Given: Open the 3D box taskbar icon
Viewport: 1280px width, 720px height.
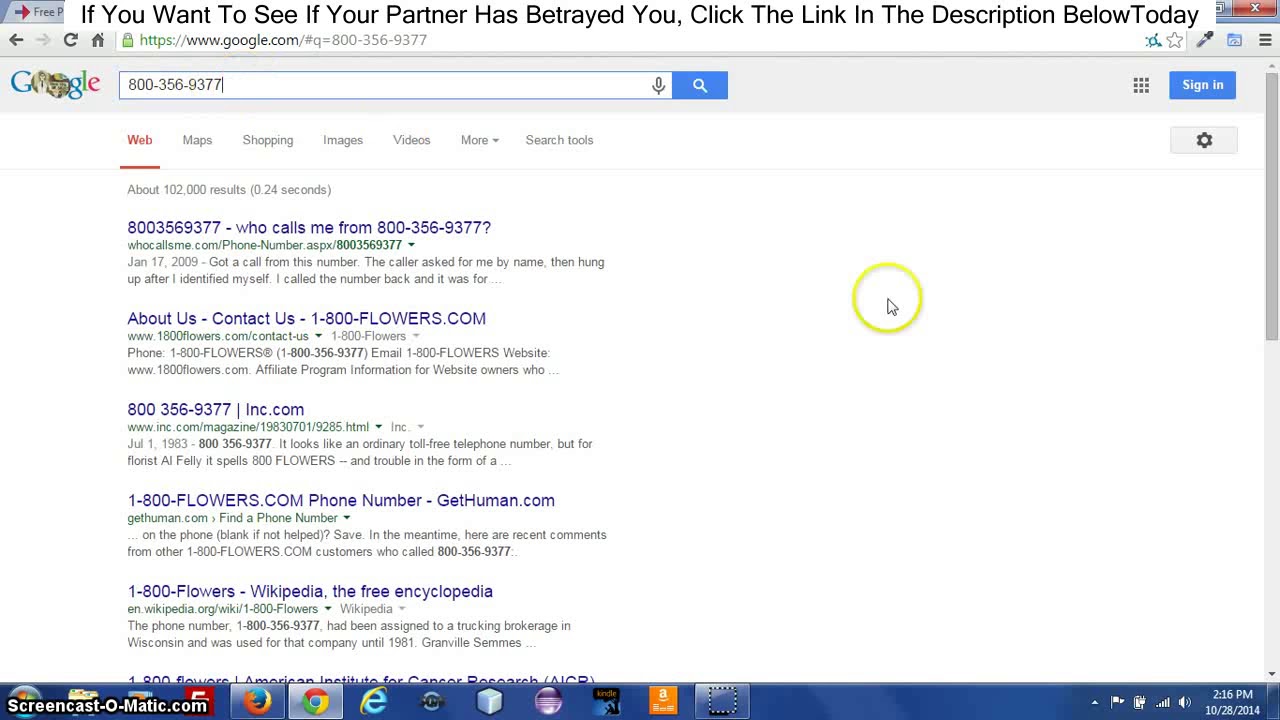Looking at the screenshot, I should pyautogui.click(x=490, y=702).
